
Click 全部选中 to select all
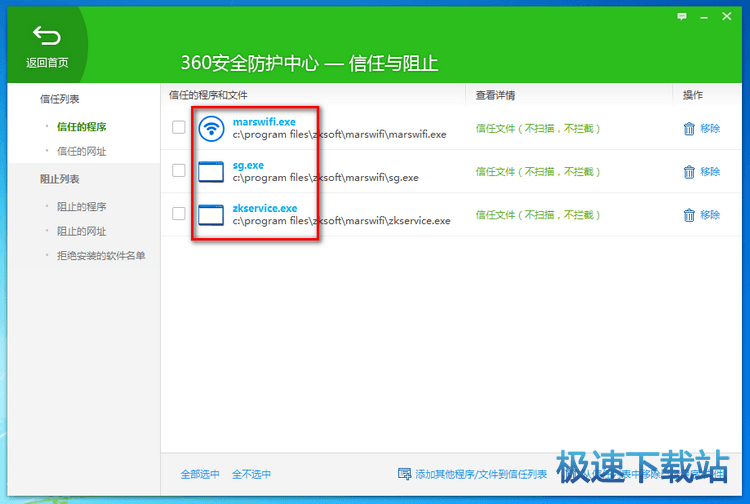(200, 474)
